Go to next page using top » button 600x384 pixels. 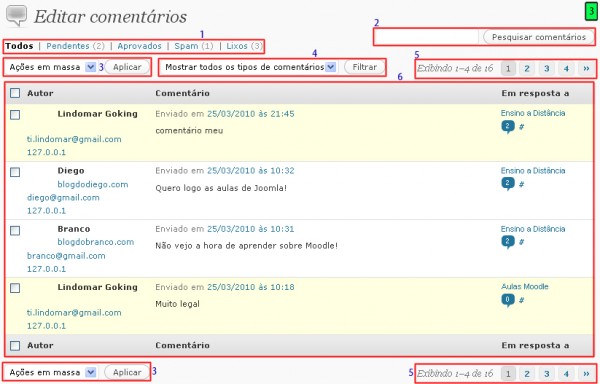586,68
